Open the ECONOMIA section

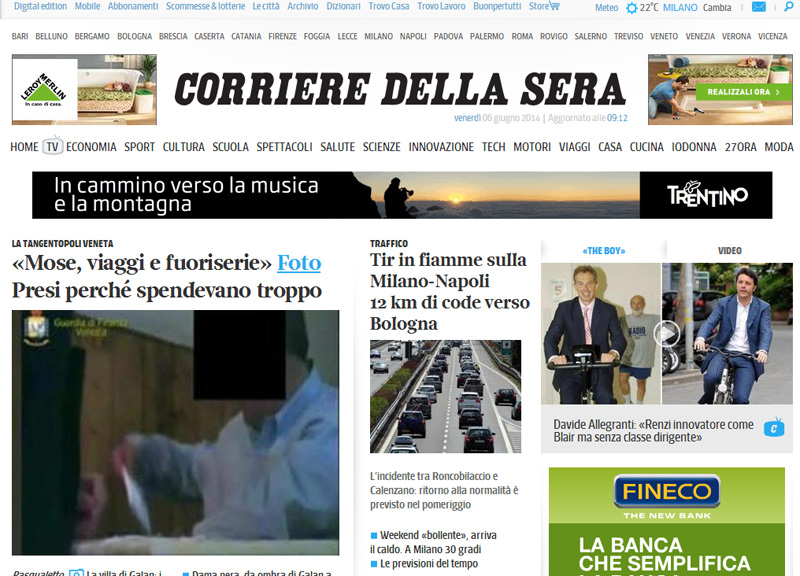[91, 147]
